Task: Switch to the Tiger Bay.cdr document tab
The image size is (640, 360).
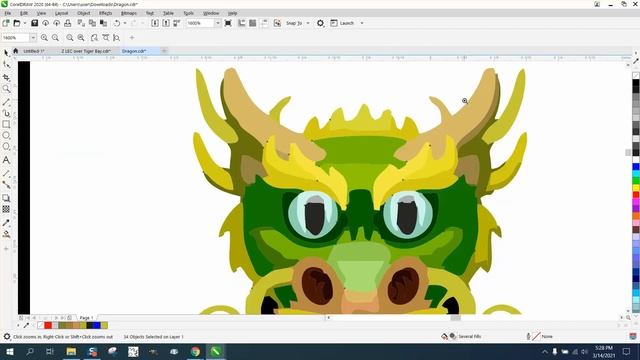Action: [x=86, y=51]
